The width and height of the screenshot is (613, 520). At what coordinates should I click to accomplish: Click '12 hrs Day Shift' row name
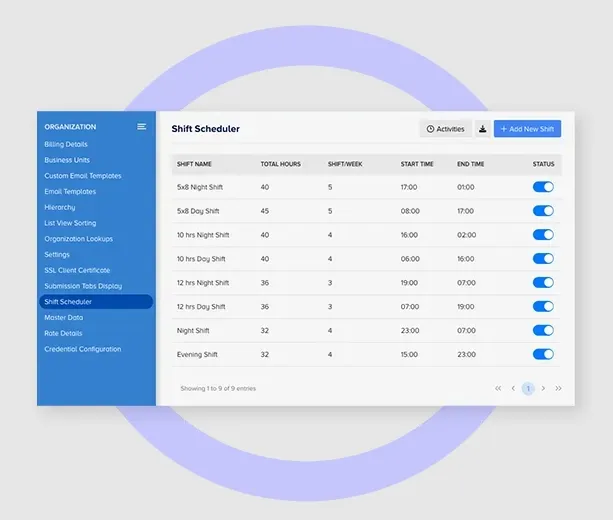coord(201,307)
